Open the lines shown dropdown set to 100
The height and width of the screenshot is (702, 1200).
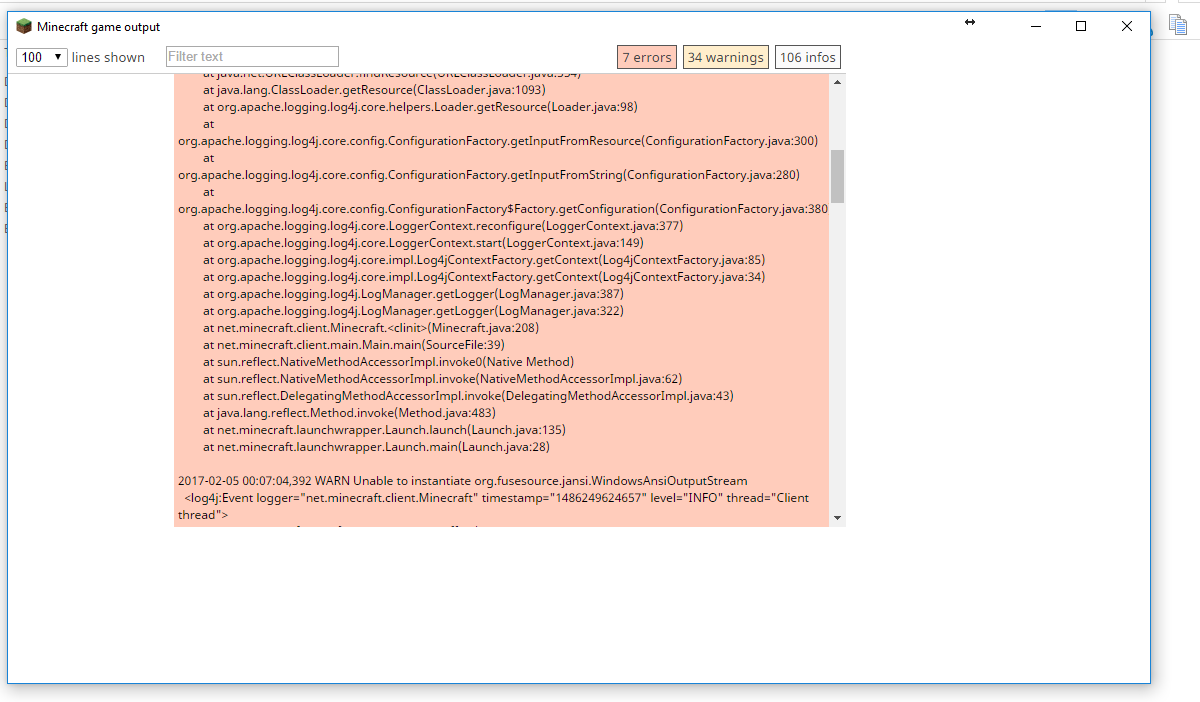click(x=42, y=57)
